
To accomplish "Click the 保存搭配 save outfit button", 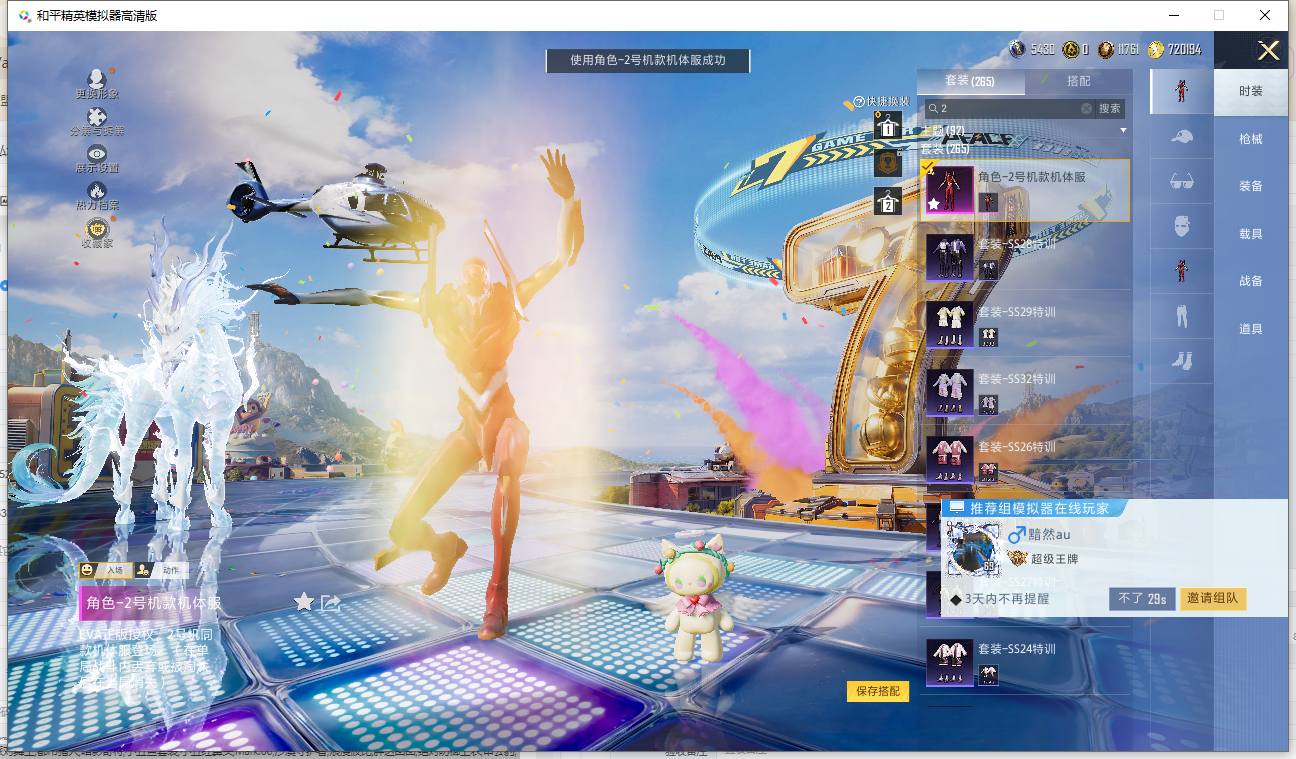I will click(878, 691).
